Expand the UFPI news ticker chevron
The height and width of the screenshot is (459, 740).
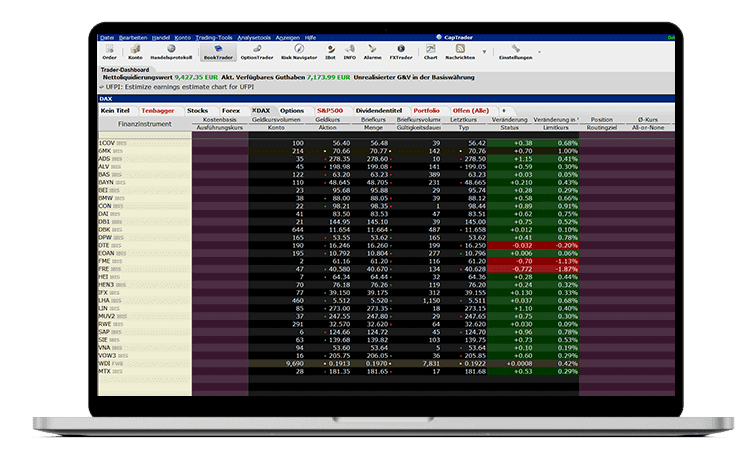[x=102, y=87]
